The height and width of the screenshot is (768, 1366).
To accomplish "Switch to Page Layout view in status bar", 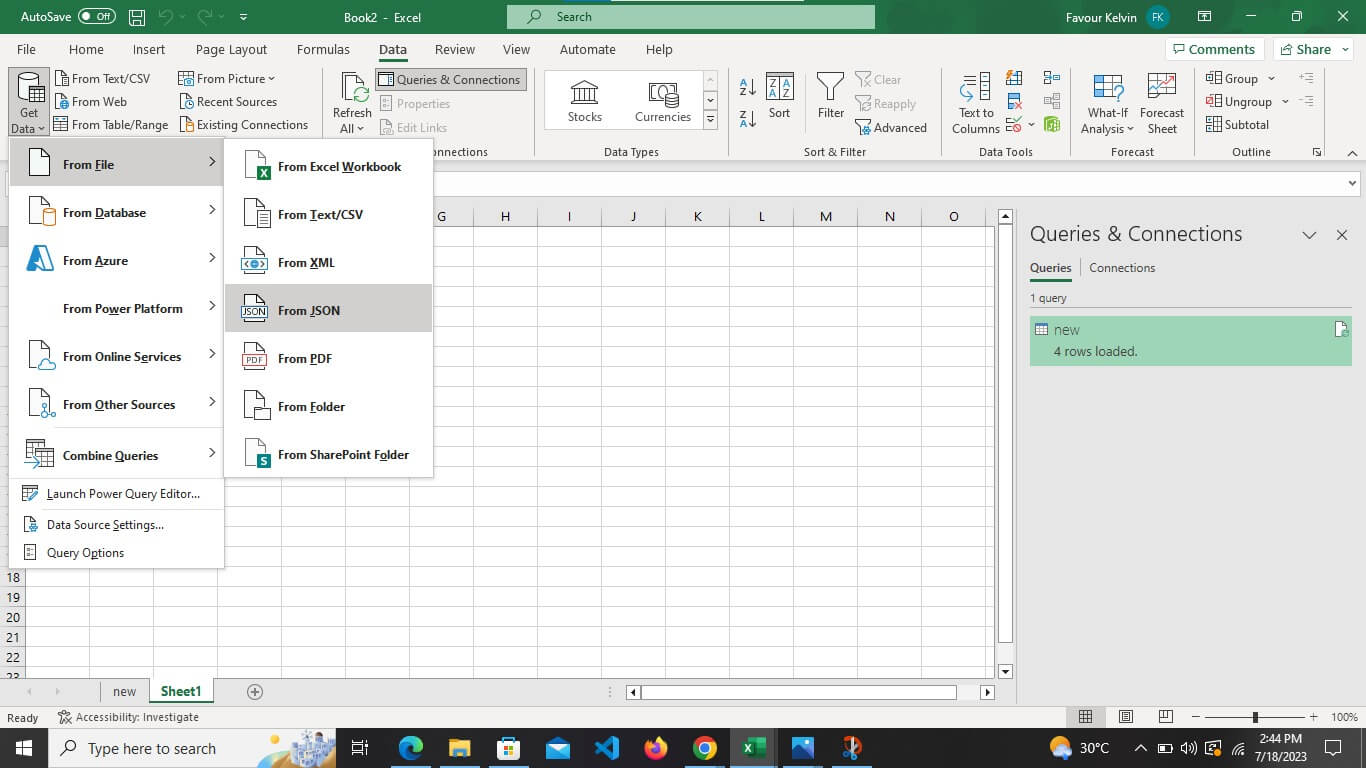I will pyautogui.click(x=1125, y=717).
